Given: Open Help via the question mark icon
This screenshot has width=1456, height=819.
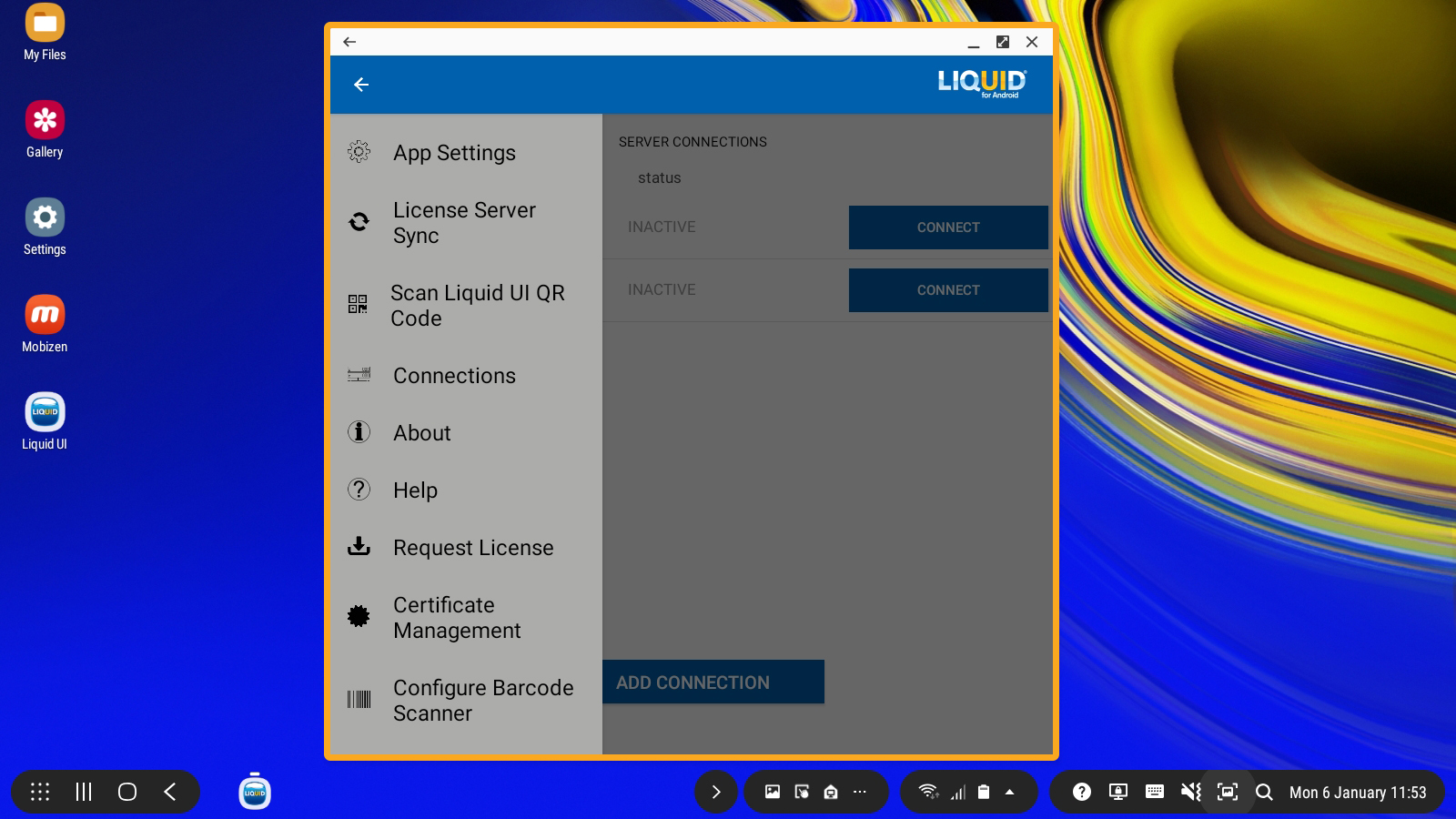Looking at the screenshot, I should click(359, 490).
